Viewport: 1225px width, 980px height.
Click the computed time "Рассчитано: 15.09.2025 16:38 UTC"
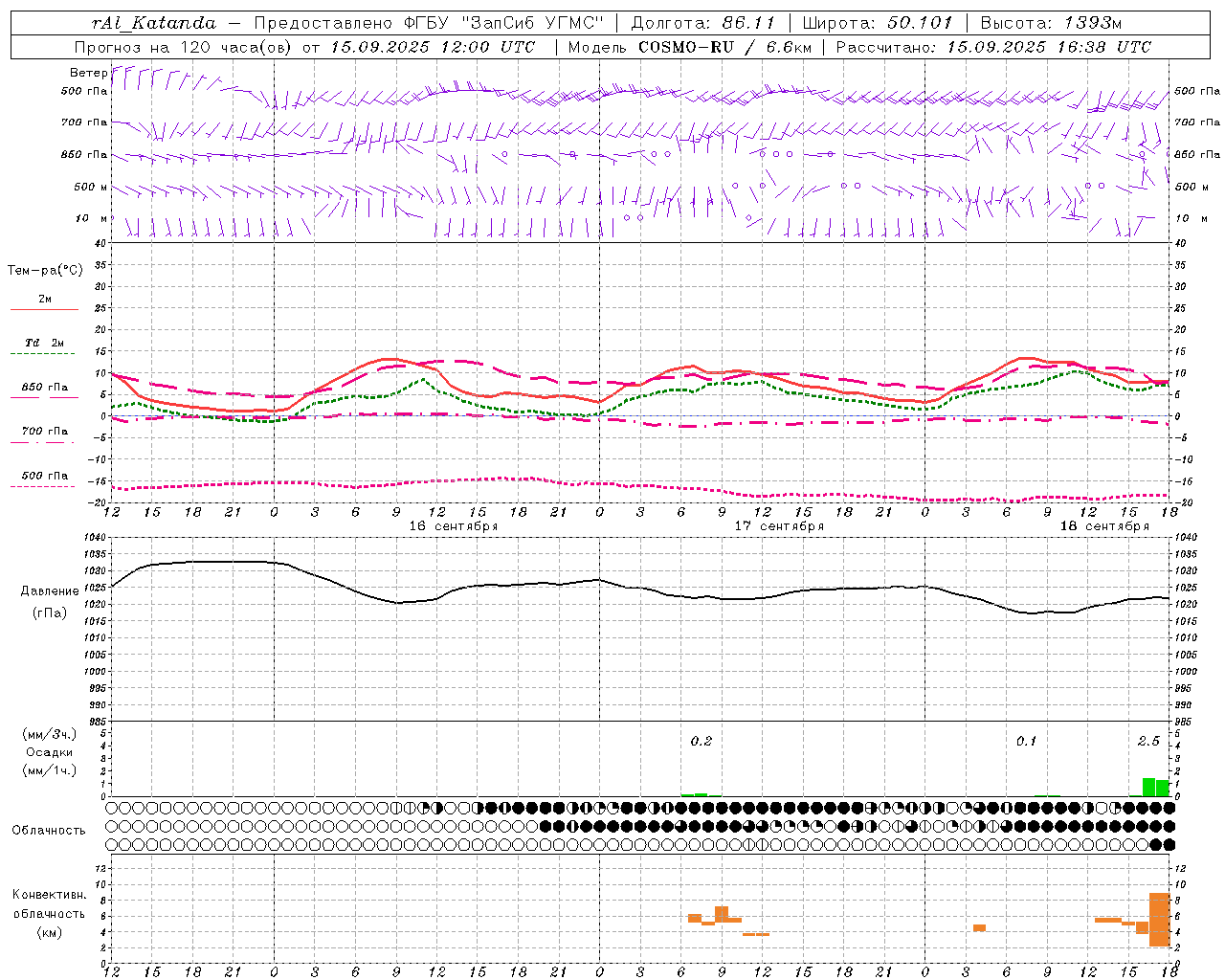(993, 47)
